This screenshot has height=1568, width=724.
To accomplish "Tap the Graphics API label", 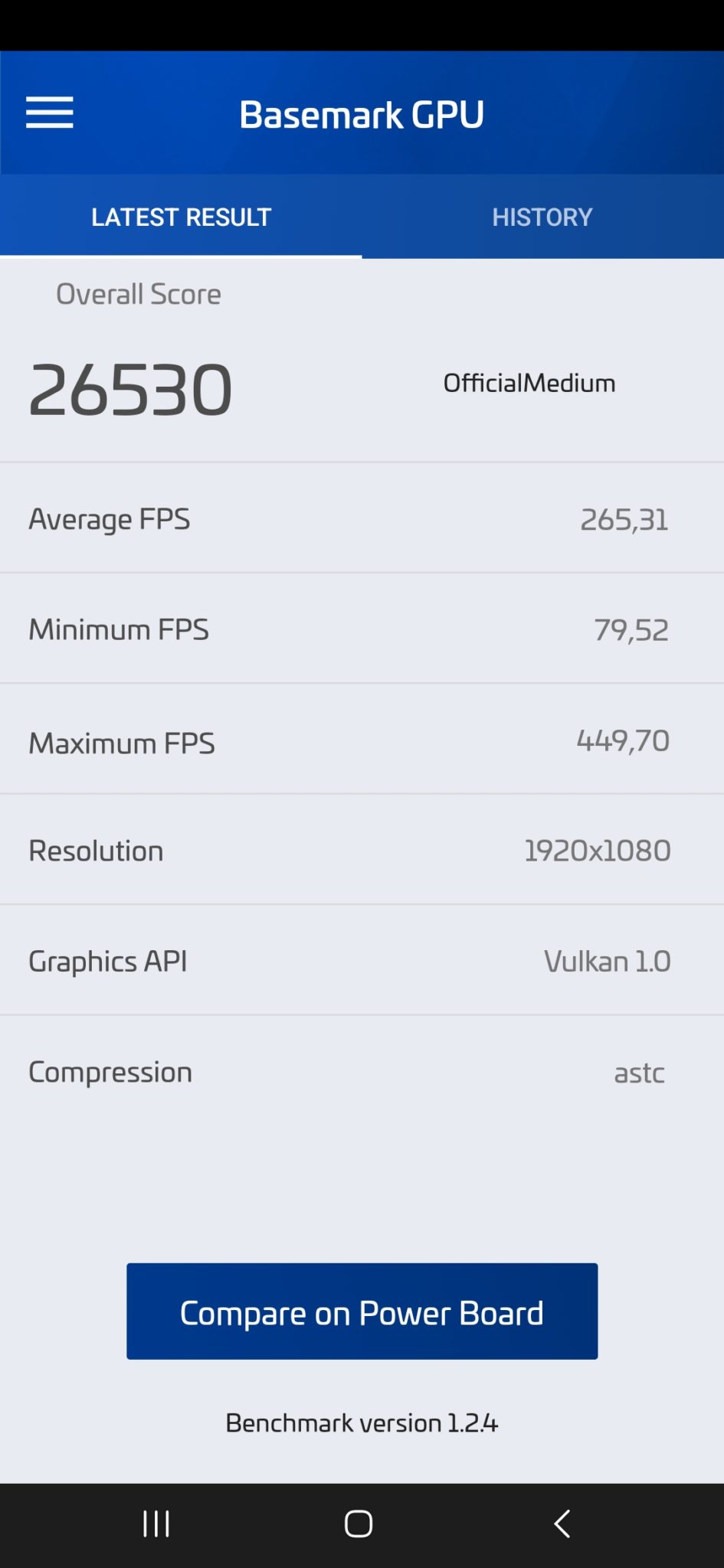I will (108, 962).
